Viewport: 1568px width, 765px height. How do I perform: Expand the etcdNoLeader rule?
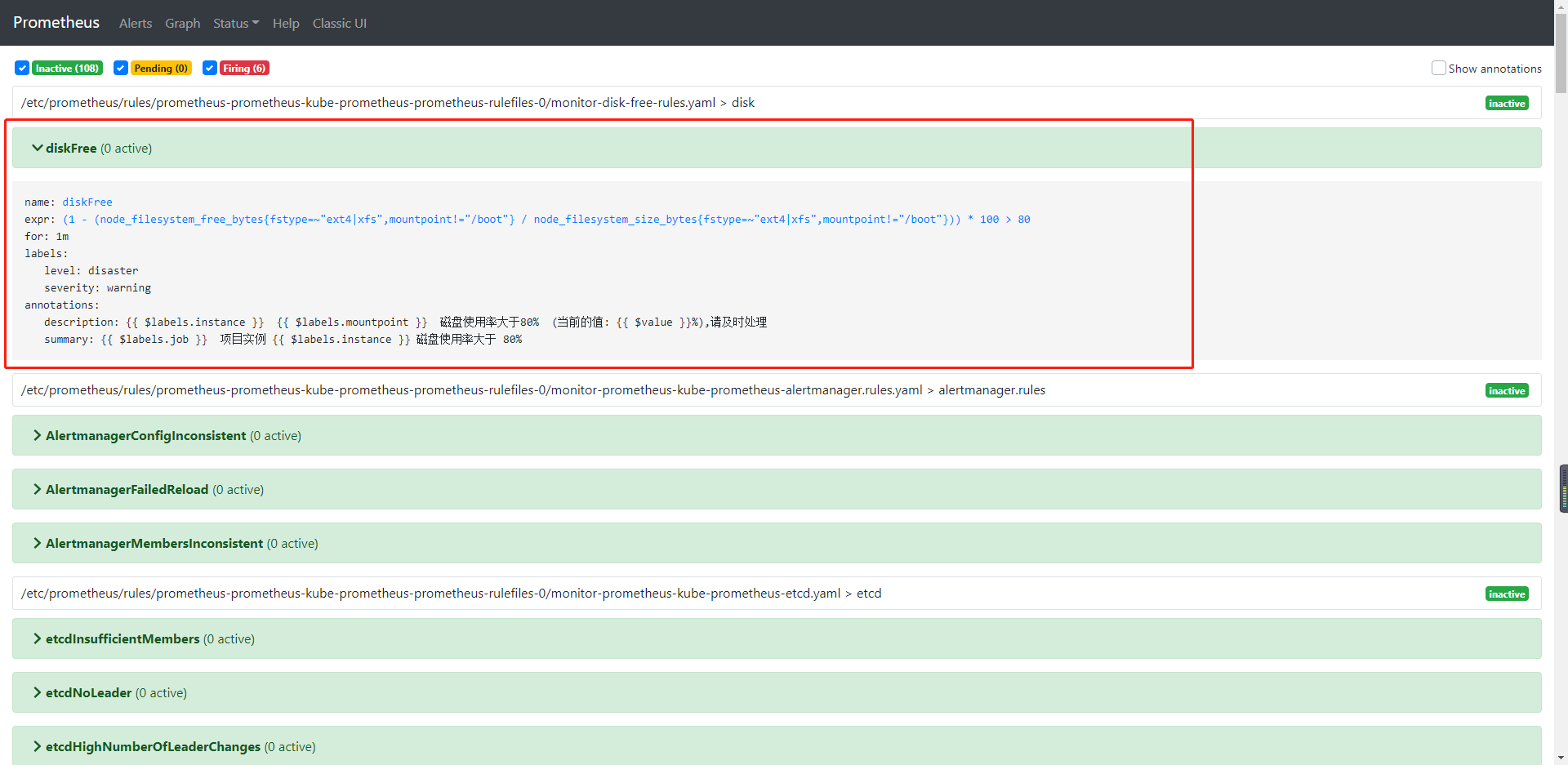point(777,692)
